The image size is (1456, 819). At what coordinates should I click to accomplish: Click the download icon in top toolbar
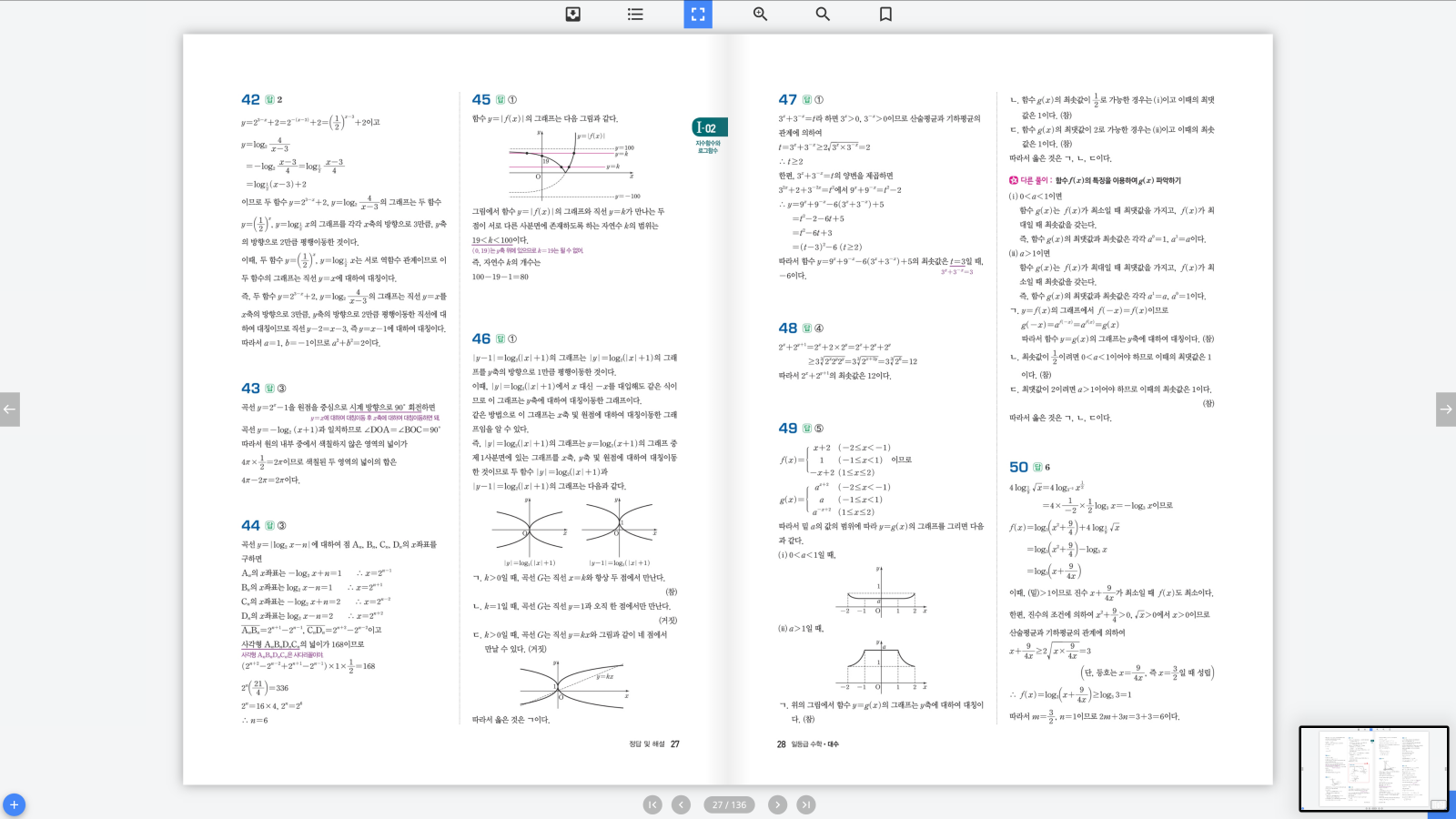tap(573, 15)
